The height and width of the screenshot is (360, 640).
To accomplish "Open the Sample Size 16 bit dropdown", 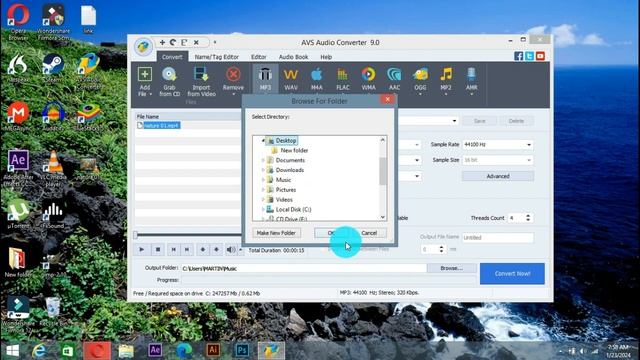I will click(529, 160).
